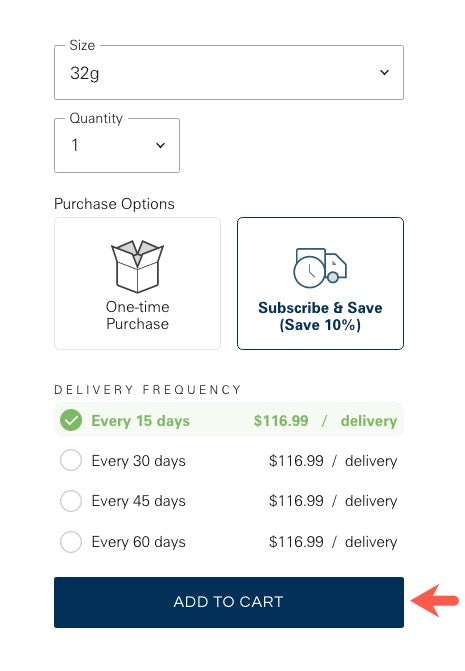Open the Quantity dropdown showing 1
The width and height of the screenshot is (465, 671).
(117, 145)
